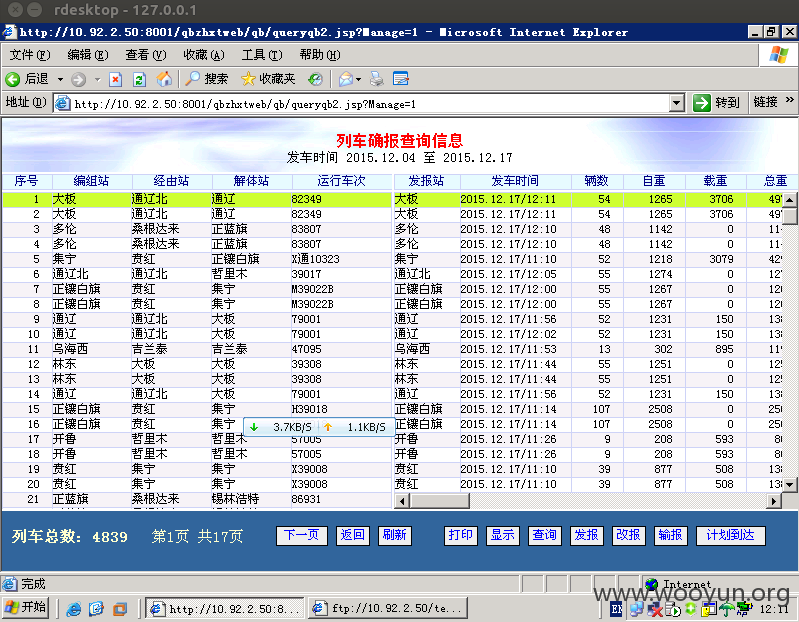Click 下一页 next page button

click(302, 535)
